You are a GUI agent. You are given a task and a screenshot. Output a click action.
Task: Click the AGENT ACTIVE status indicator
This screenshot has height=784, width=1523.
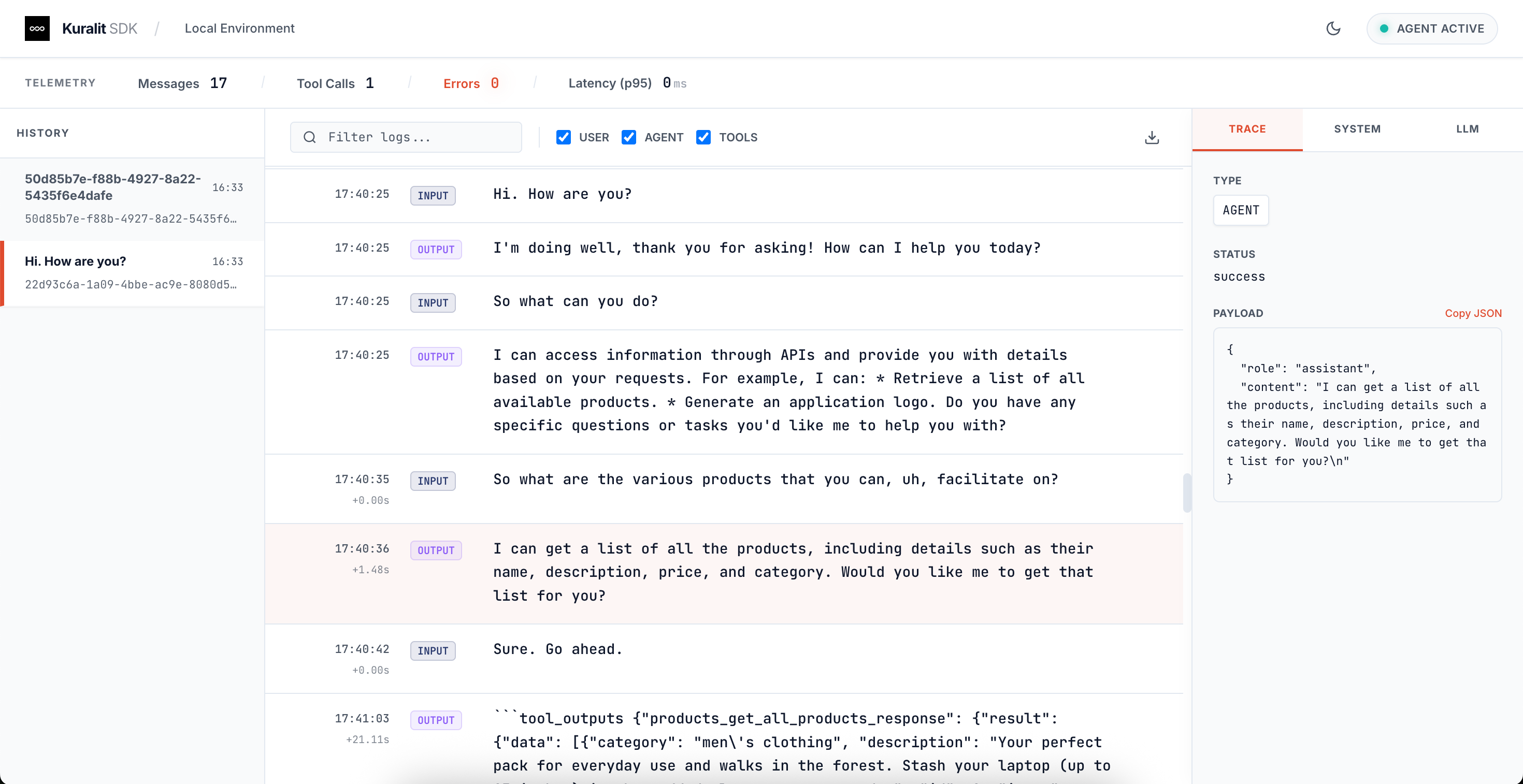coord(1432,28)
